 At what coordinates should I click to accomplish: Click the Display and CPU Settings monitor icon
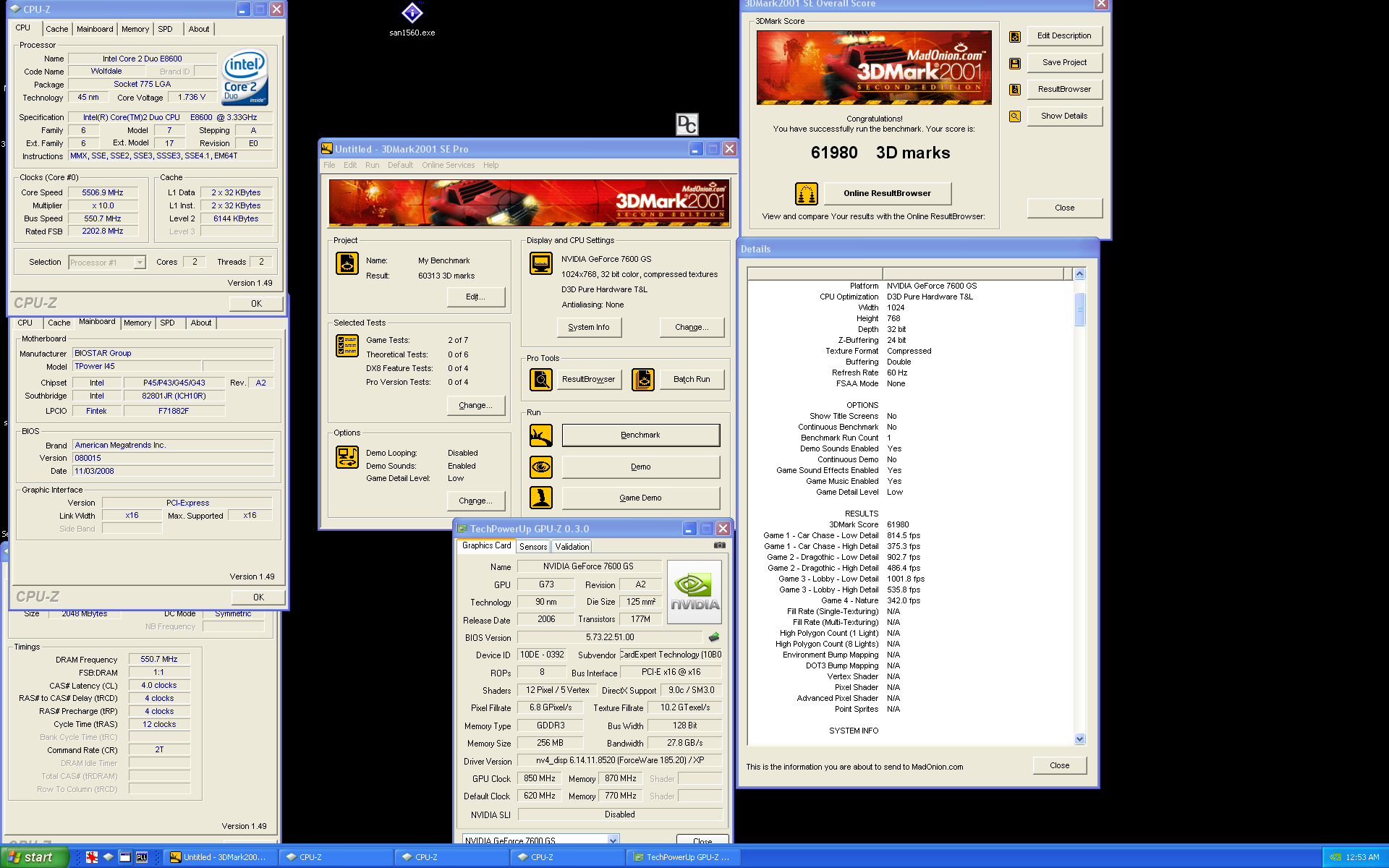(x=541, y=263)
